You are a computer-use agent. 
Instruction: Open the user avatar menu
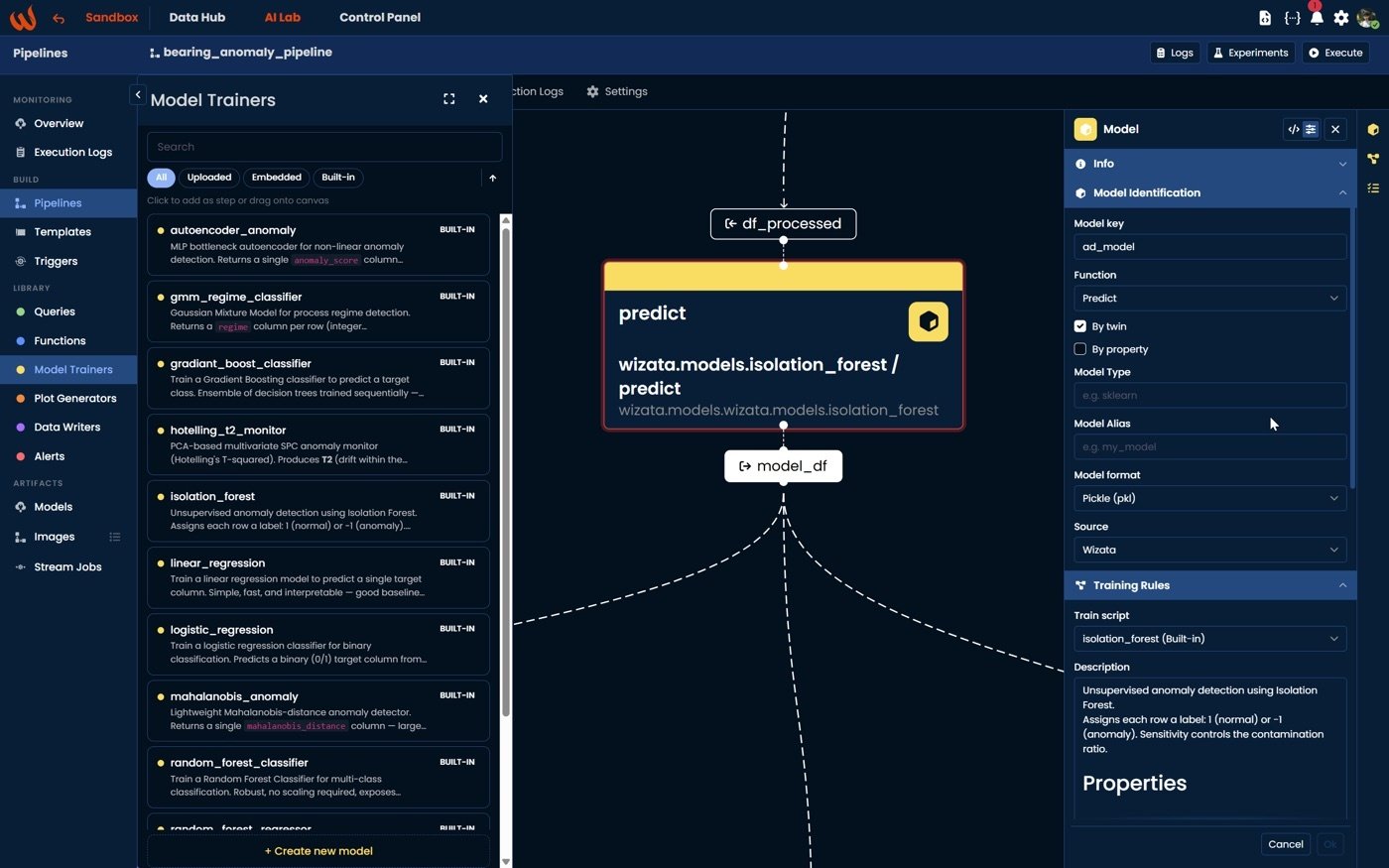pos(1367,18)
